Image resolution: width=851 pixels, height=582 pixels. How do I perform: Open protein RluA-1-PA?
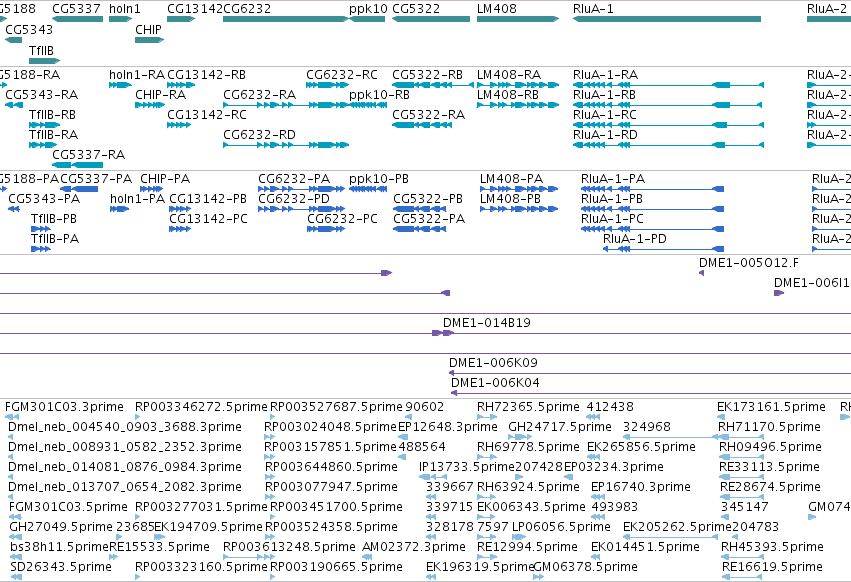pyautogui.click(x=613, y=179)
